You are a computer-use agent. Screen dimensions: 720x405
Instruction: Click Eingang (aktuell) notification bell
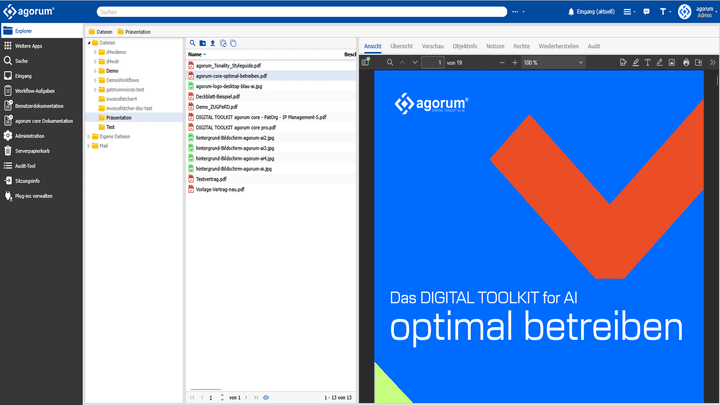point(591,11)
